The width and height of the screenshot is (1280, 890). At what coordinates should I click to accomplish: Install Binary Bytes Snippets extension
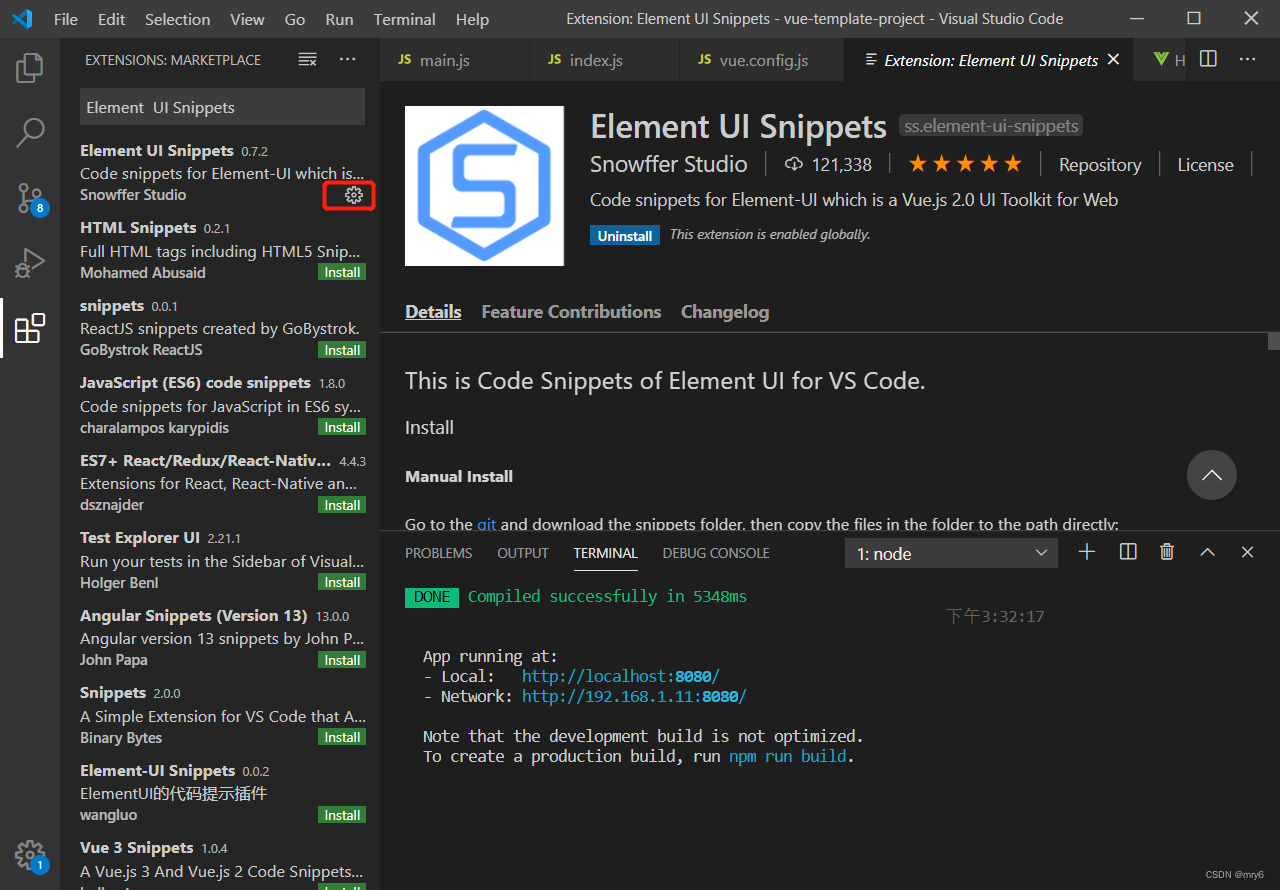click(342, 737)
